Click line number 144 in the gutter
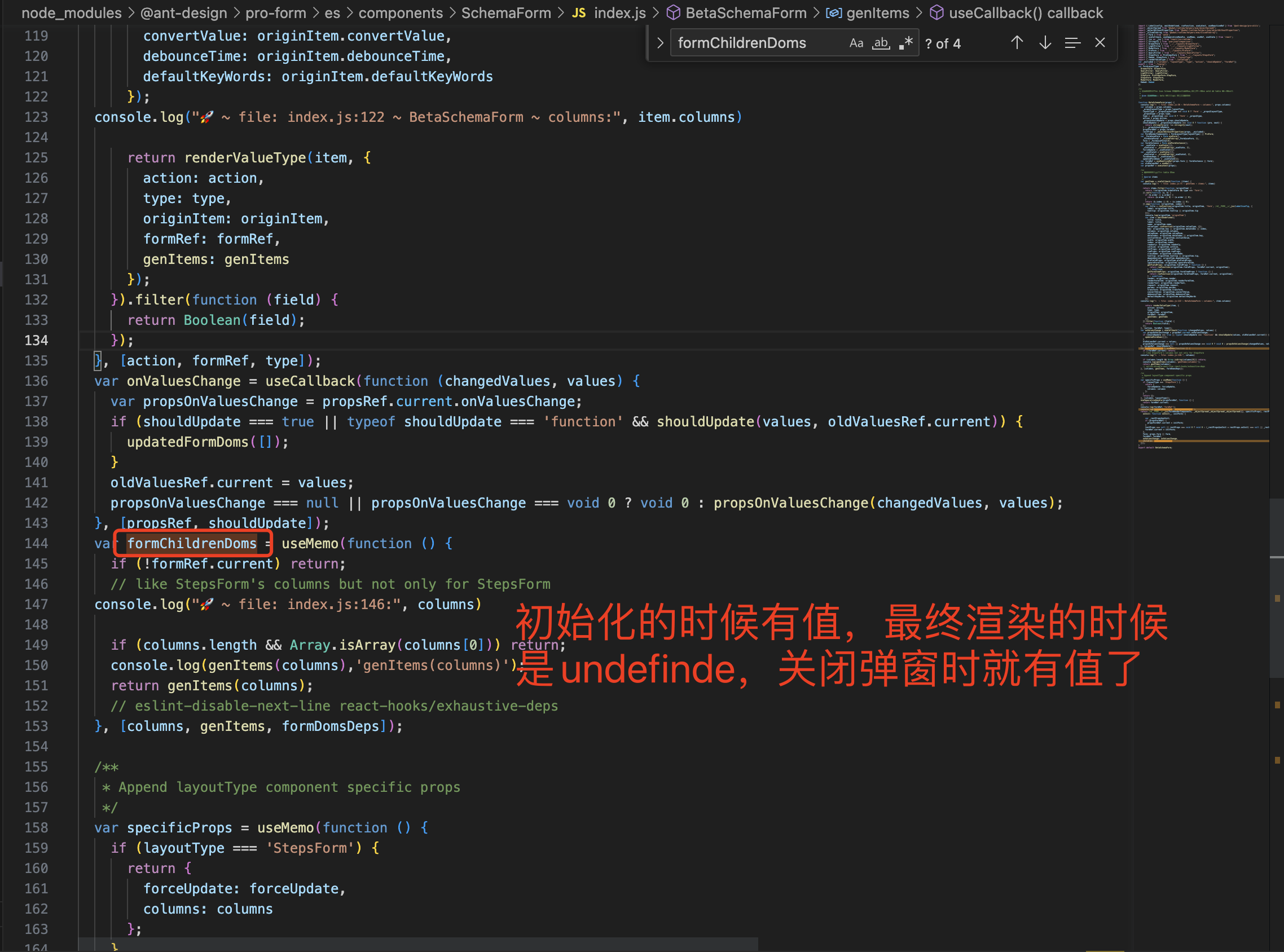 (x=36, y=543)
